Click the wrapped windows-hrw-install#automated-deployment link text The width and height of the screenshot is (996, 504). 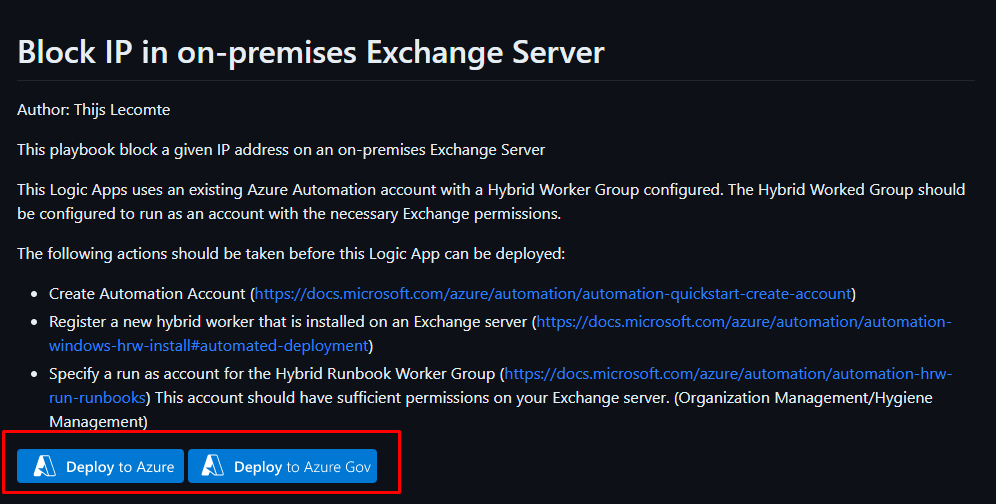(208, 346)
